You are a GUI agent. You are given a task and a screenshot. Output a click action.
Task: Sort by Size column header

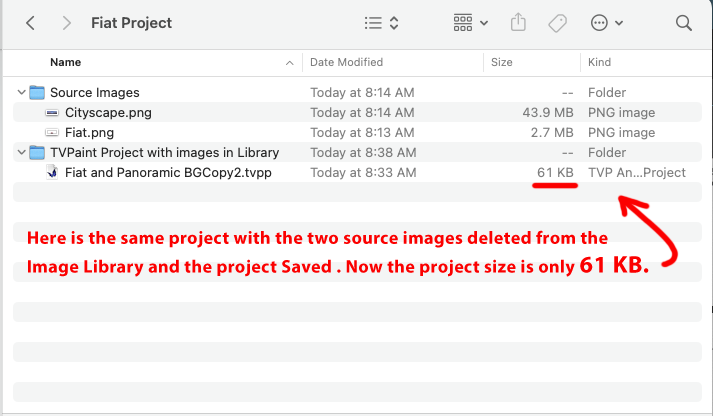click(x=502, y=62)
